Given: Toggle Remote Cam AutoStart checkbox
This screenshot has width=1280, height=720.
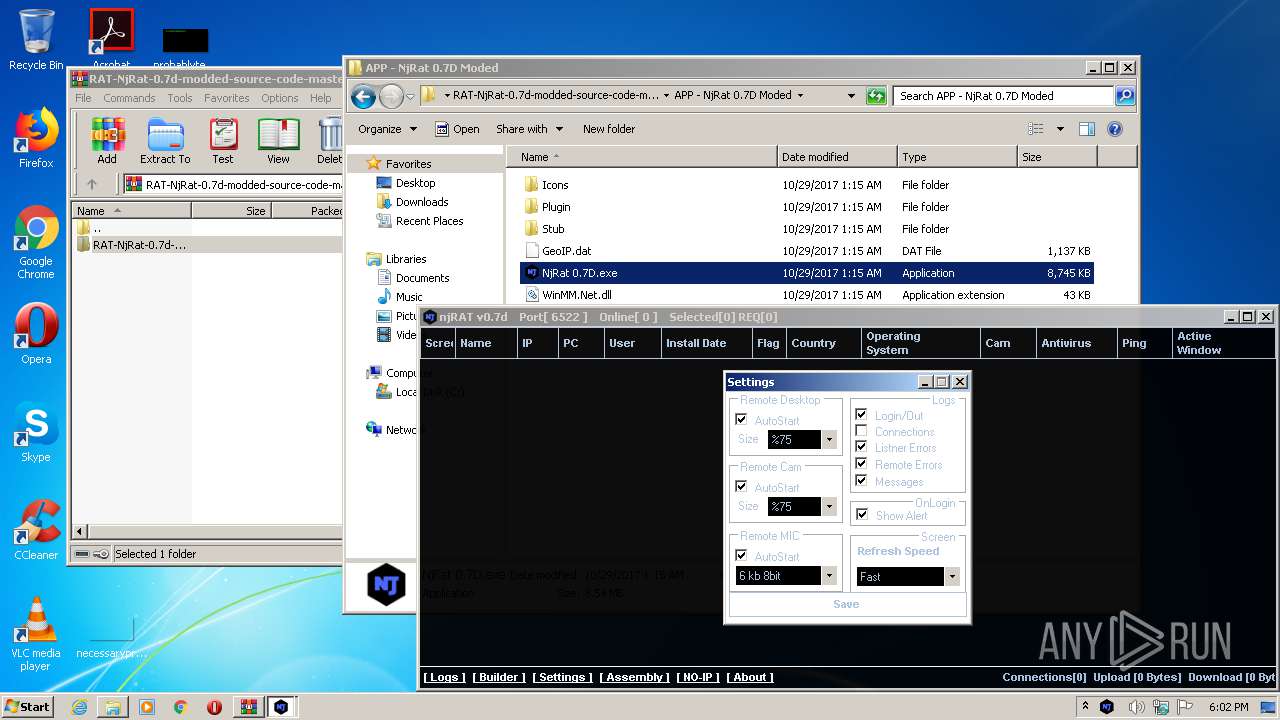Looking at the screenshot, I should (x=741, y=487).
